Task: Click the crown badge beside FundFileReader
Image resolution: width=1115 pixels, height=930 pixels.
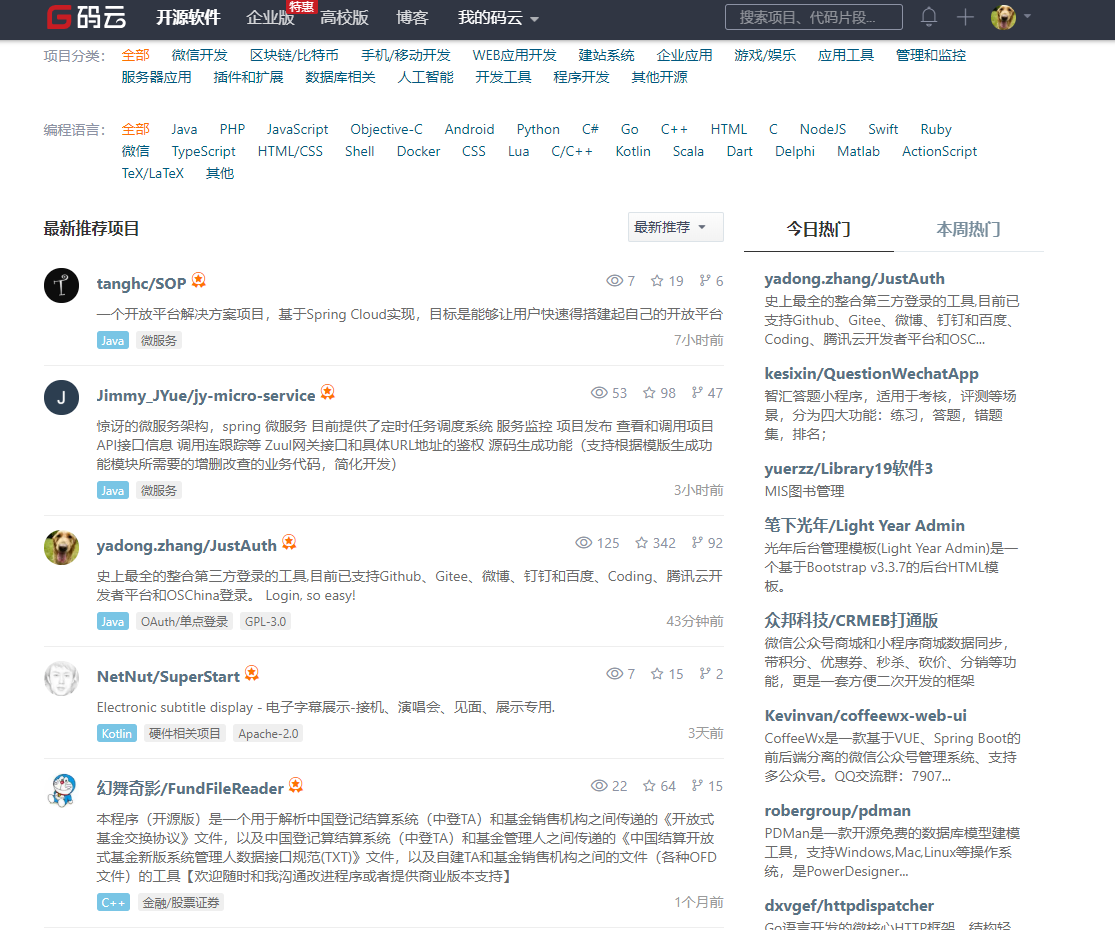Action: point(294,784)
